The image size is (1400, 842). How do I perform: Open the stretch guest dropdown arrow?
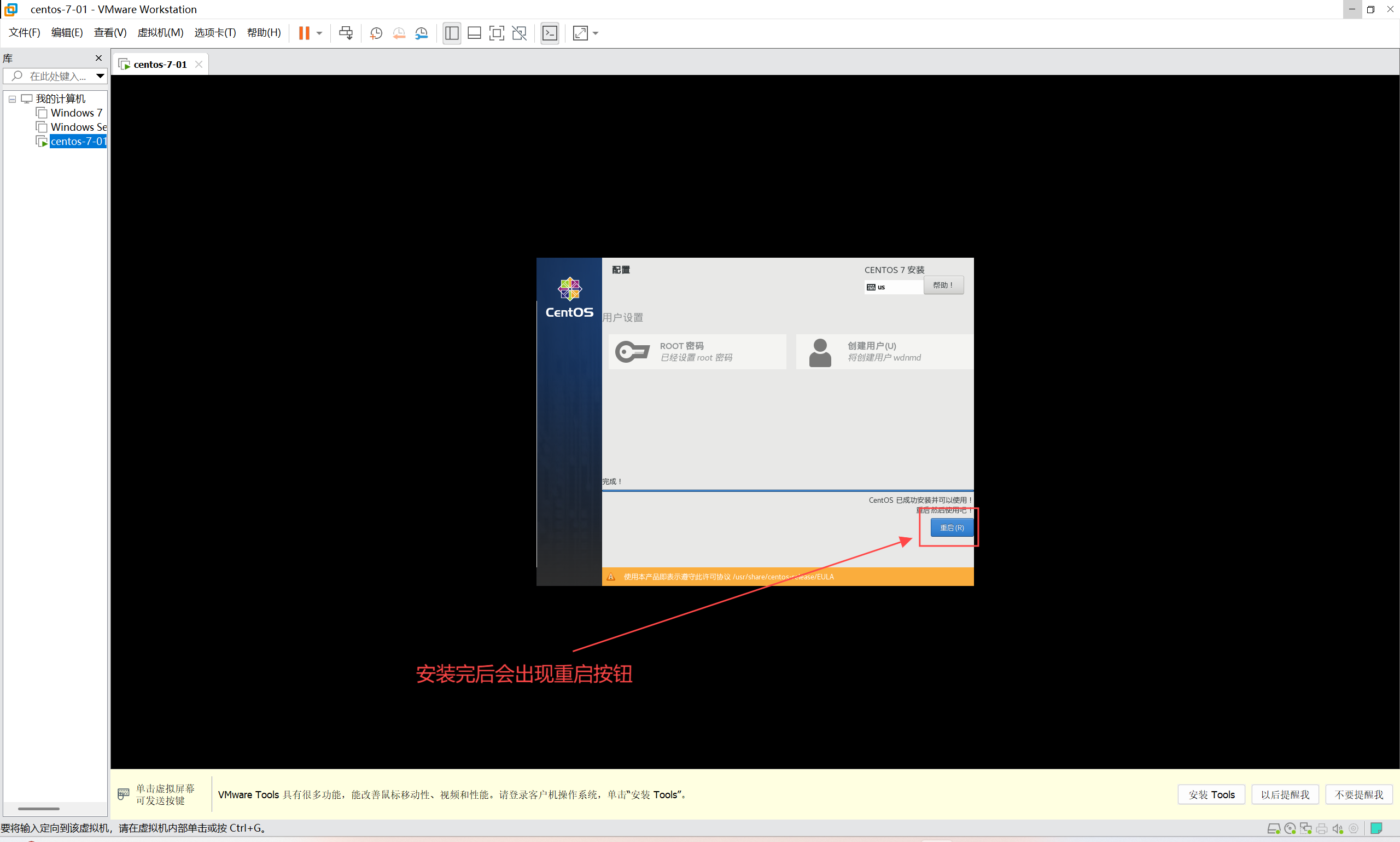[596, 33]
